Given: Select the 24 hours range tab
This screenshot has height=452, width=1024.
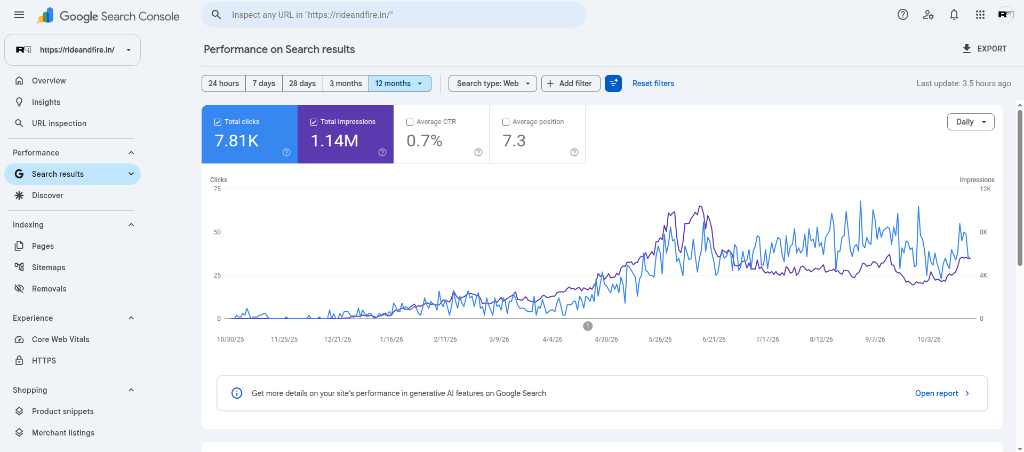Looking at the screenshot, I should pyautogui.click(x=223, y=84).
